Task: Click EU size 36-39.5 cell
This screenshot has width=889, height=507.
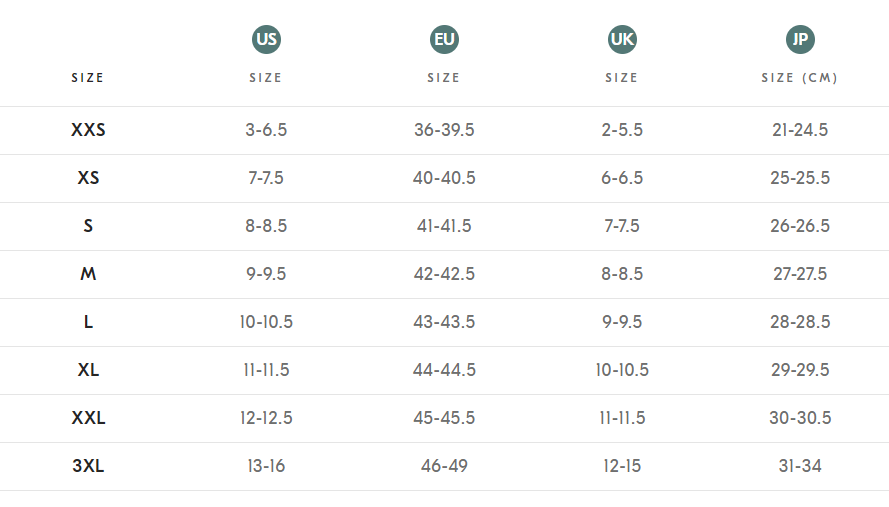Action: 444,130
